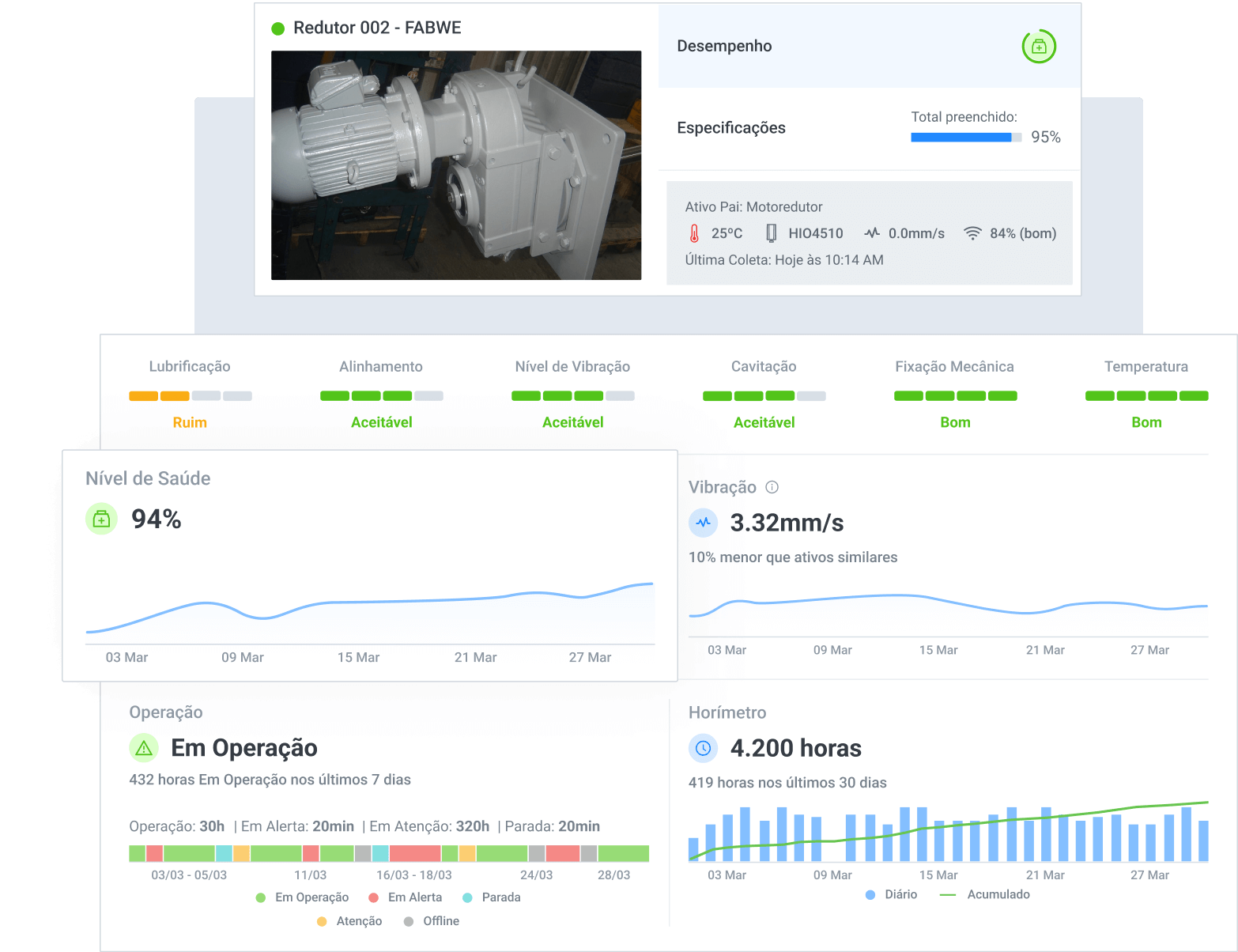The image size is (1238, 952).
Task: Click the Wi-Fi signal icon beside 84%
Action: tap(972, 233)
